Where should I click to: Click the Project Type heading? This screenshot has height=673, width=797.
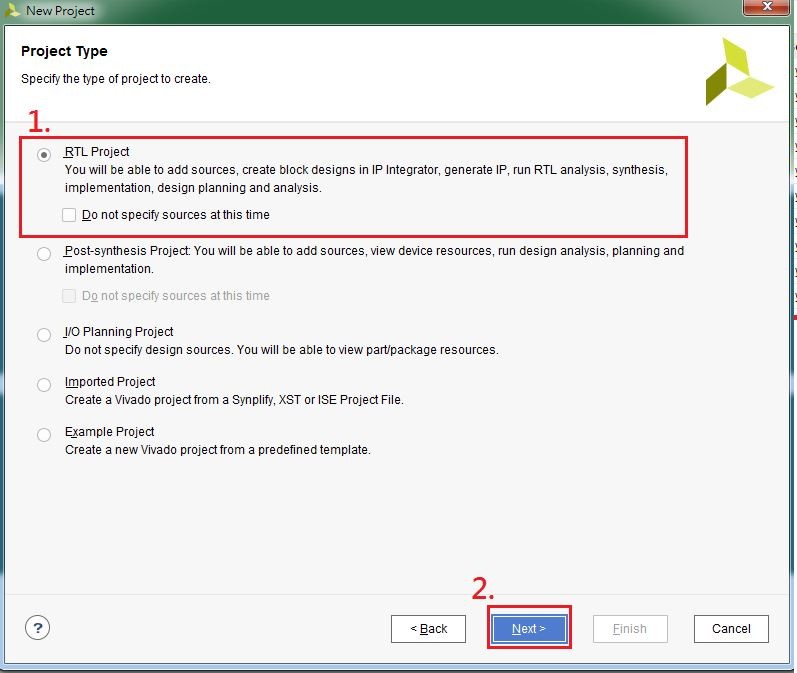64,51
